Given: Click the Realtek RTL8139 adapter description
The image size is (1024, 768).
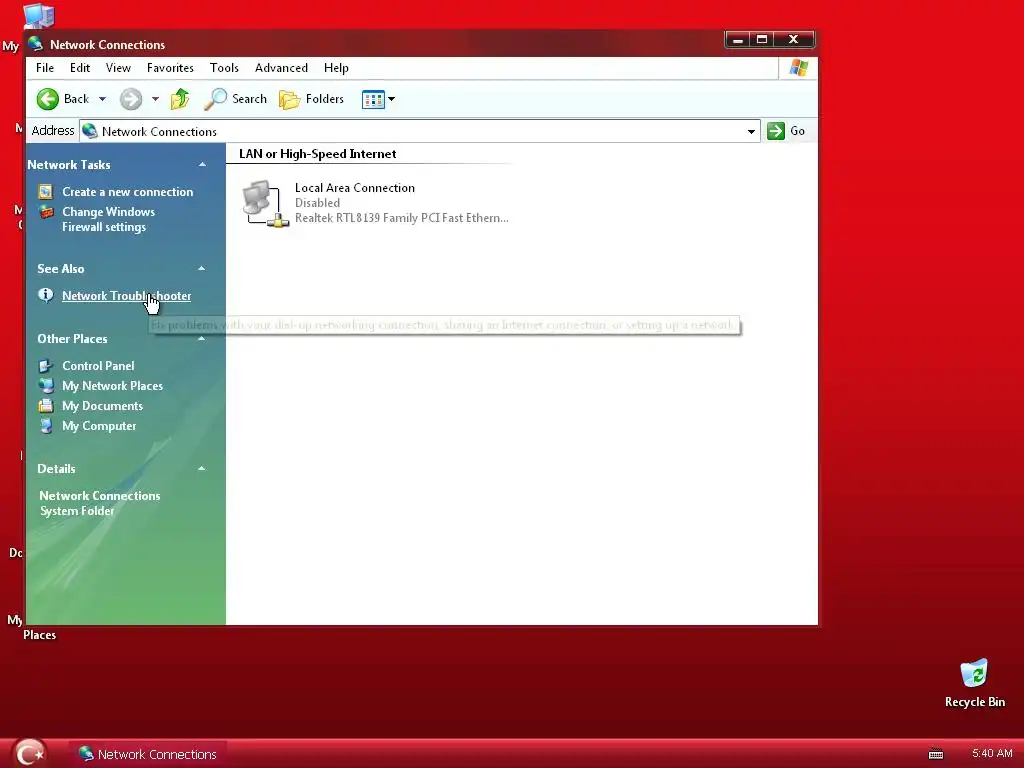Looking at the screenshot, I should coord(402,218).
